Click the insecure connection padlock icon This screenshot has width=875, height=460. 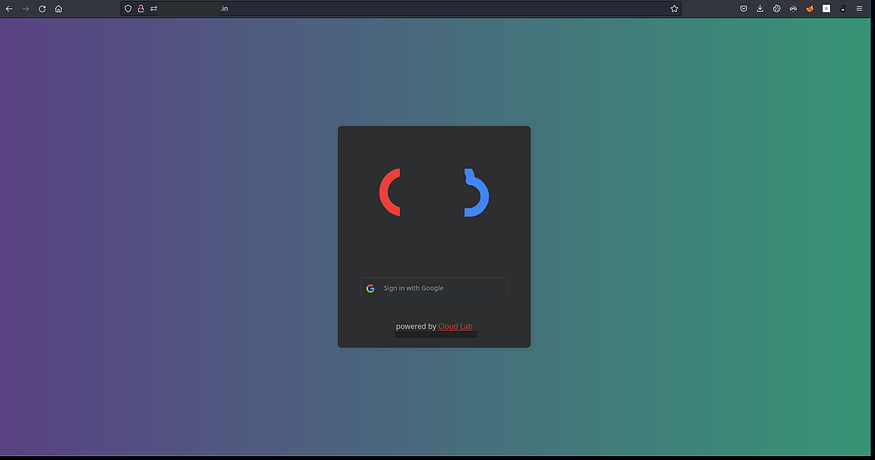click(x=141, y=8)
